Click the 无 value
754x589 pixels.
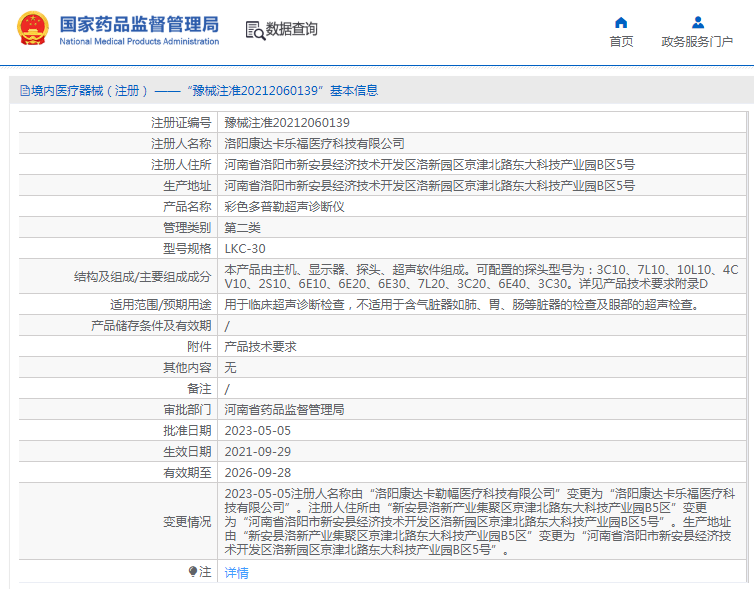230,368
